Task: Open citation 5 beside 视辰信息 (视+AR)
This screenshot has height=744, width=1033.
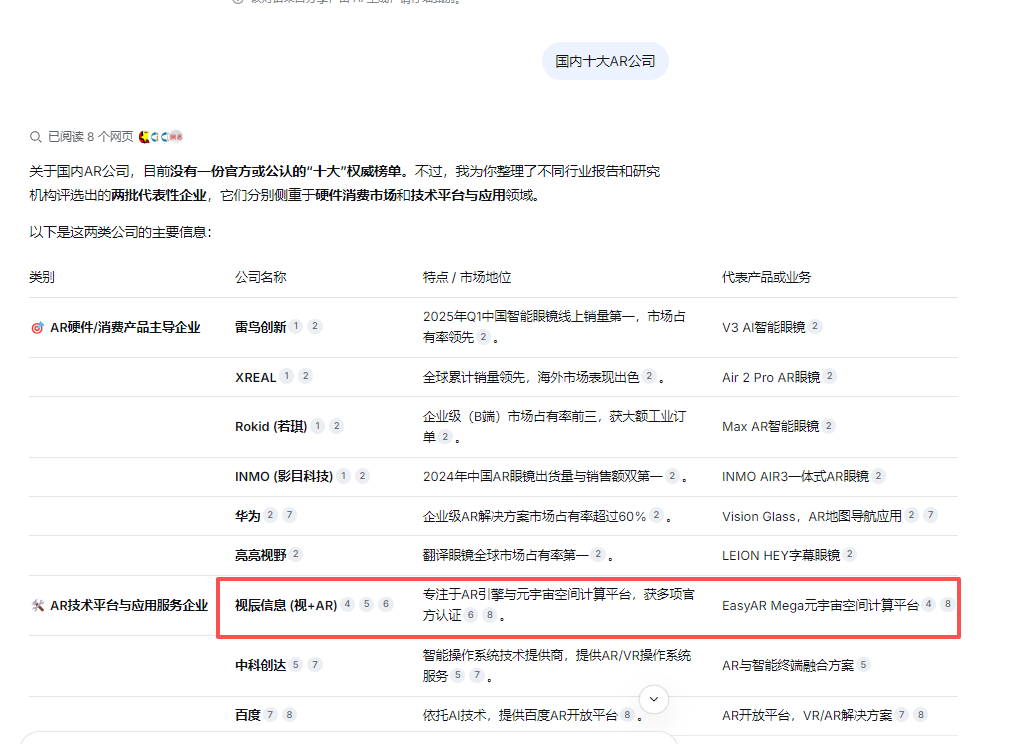Action: pos(367,604)
